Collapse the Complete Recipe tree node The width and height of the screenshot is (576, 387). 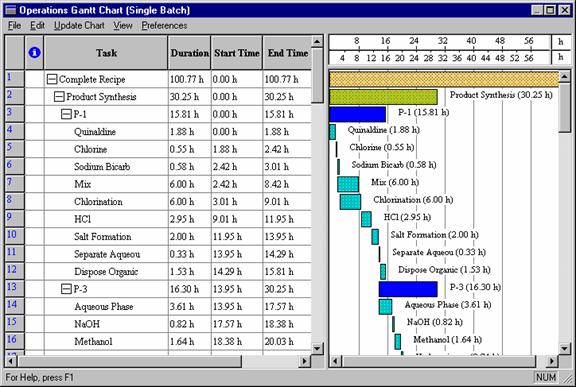click(52, 79)
